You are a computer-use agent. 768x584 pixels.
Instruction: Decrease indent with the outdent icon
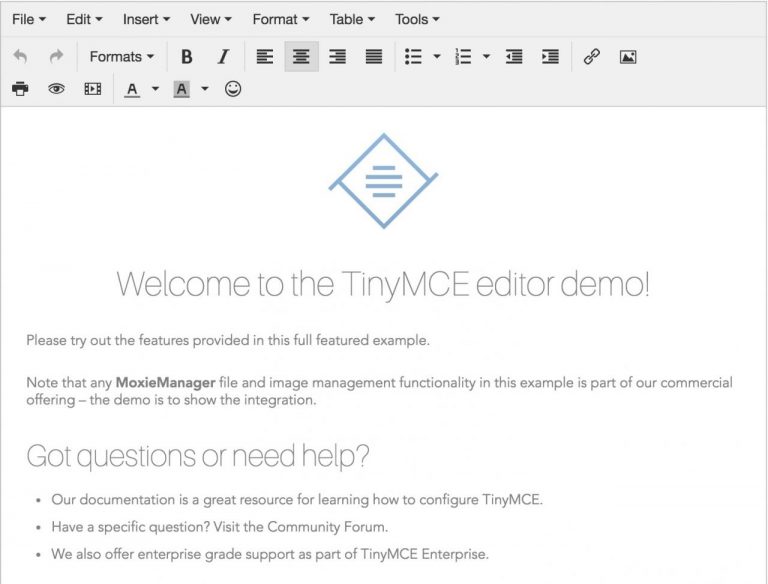click(x=514, y=57)
